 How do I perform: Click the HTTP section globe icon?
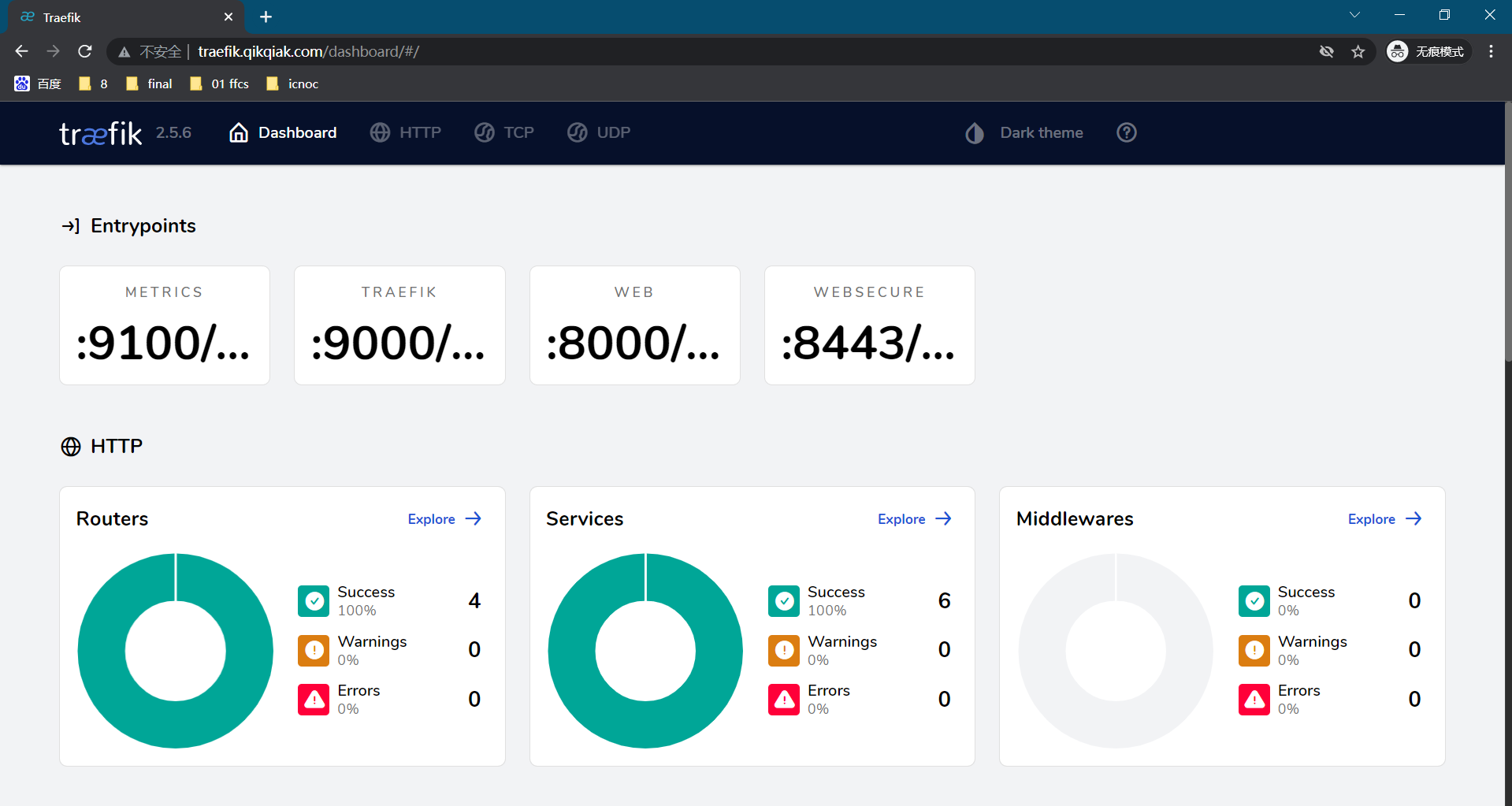(x=71, y=447)
